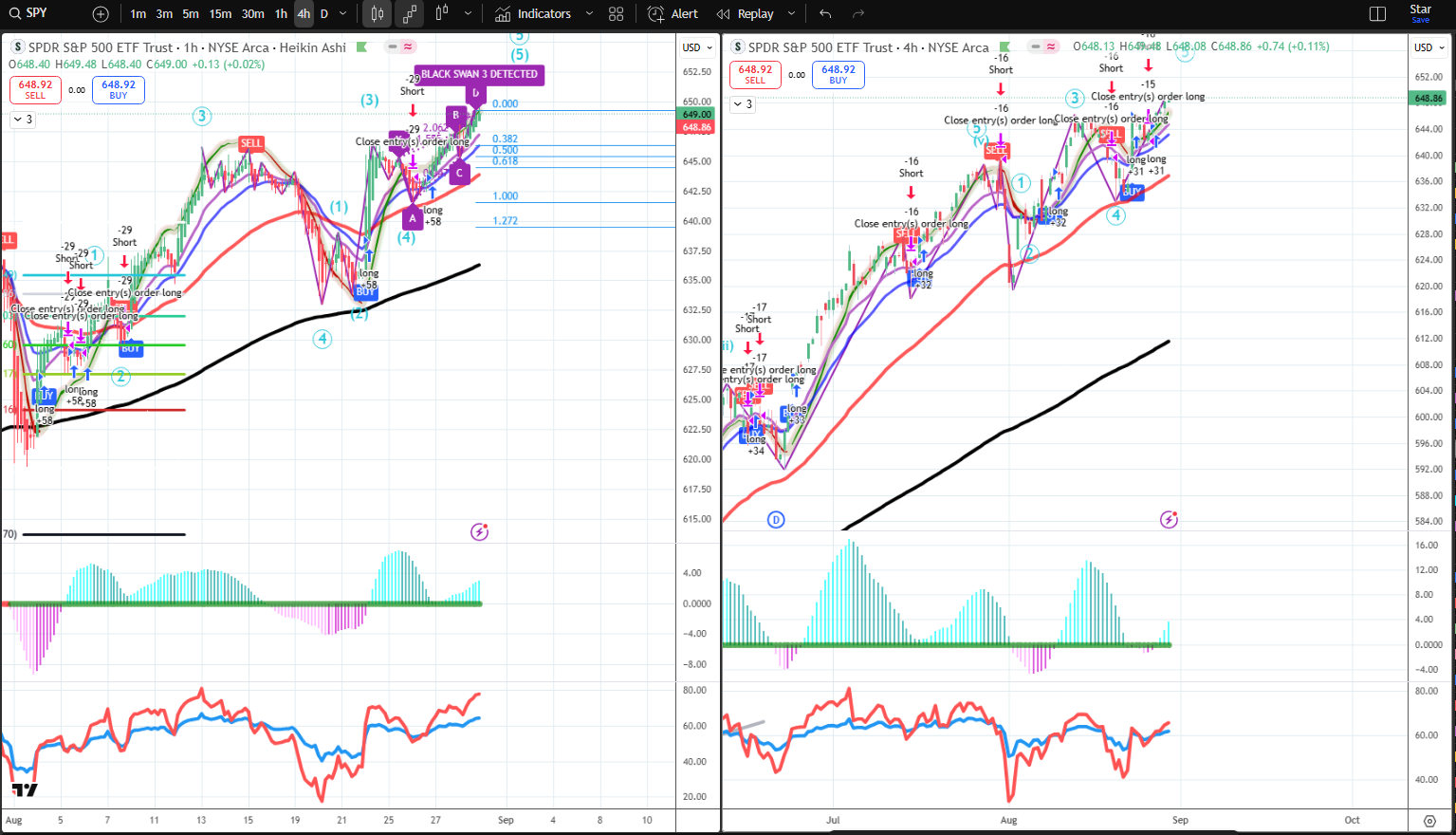
Task: Click the redo arrow
Action: pyautogui.click(x=858, y=14)
